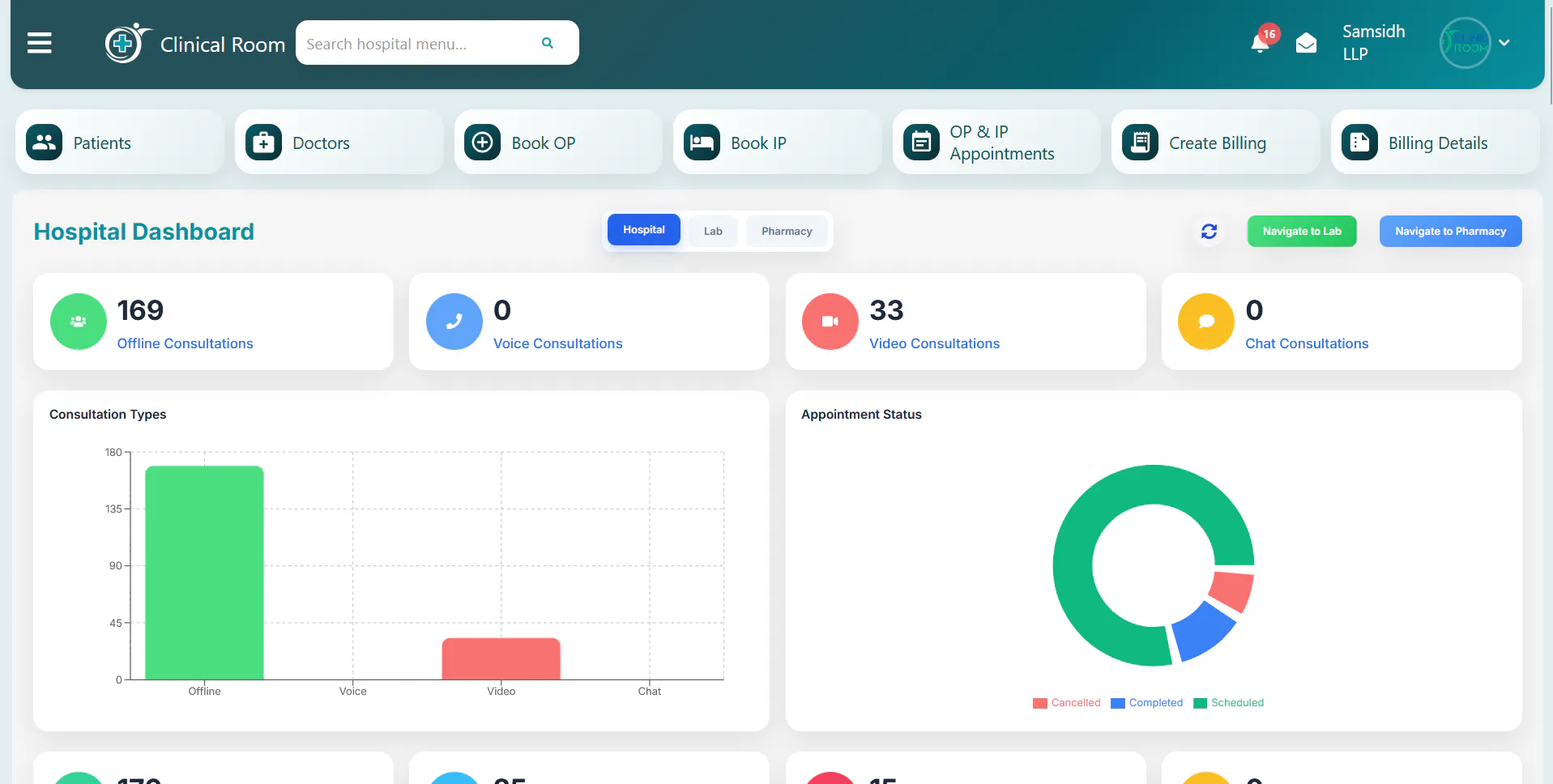Click the Samsidh LLP user name
The height and width of the screenshot is (784, 1553).
[x=1373, y=43]
